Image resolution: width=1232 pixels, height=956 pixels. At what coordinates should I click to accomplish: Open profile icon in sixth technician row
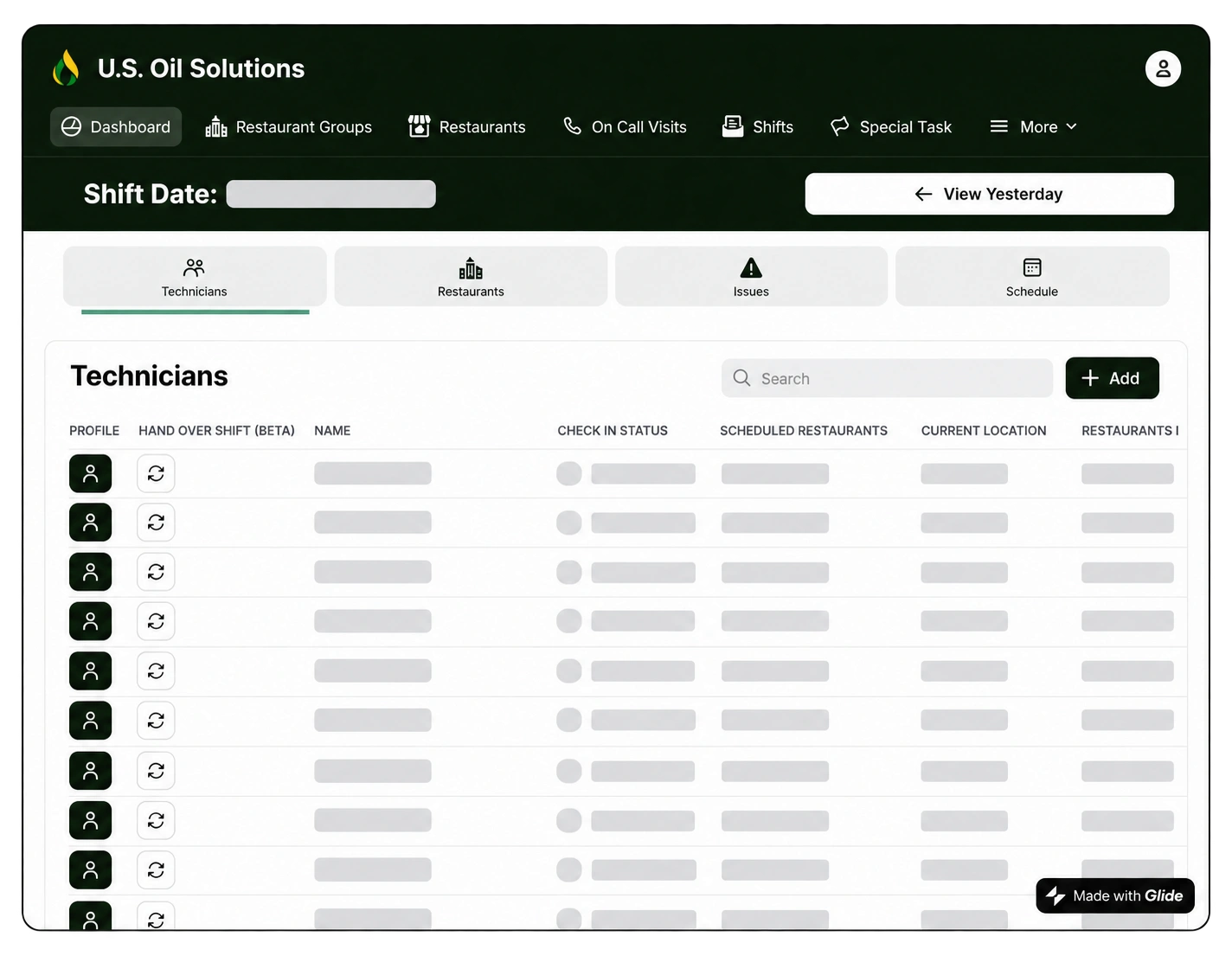point(91,721)
